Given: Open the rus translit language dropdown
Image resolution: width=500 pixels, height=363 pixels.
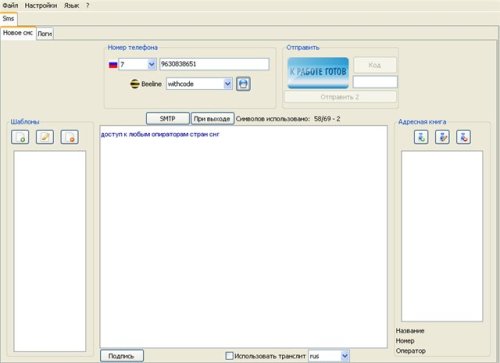Looking at the screenshot, I should [345, 356].
